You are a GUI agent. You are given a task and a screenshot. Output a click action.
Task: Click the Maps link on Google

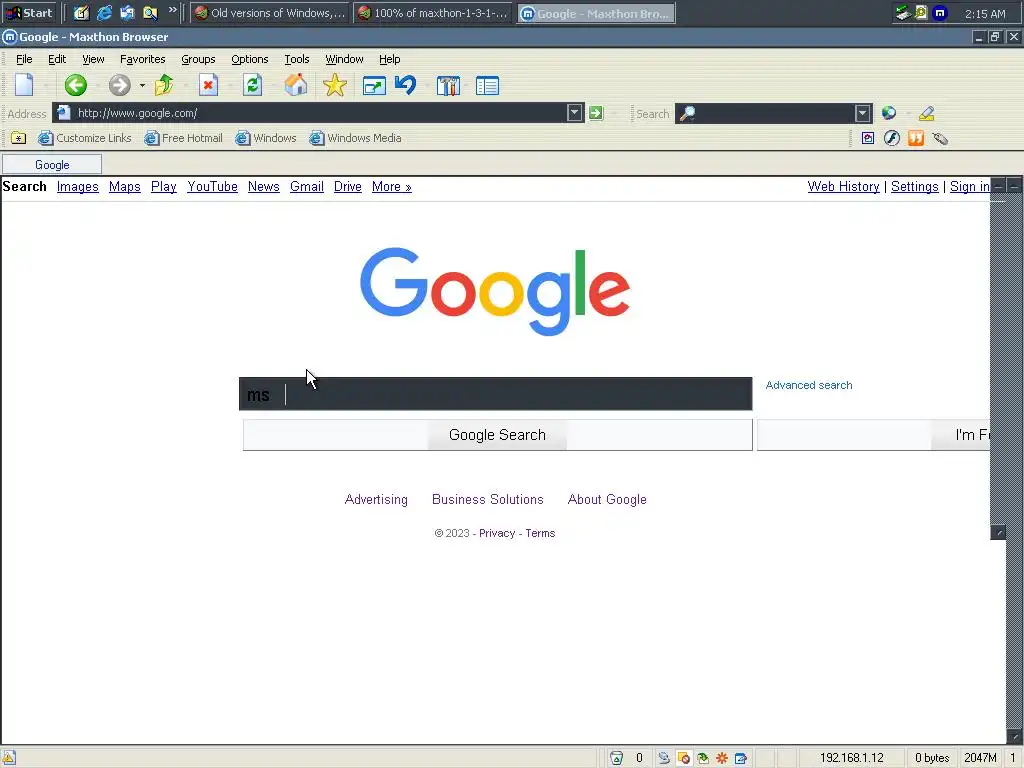[125, 187]
